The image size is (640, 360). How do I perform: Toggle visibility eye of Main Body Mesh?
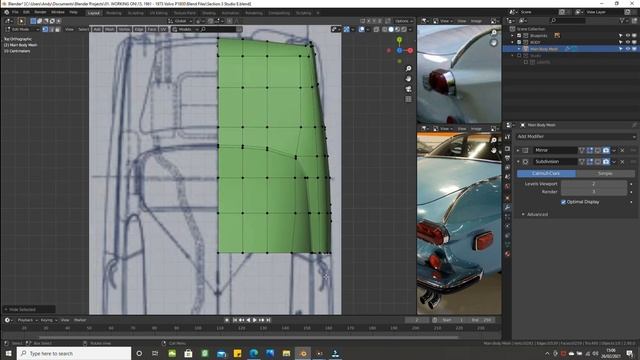point(628,49)
